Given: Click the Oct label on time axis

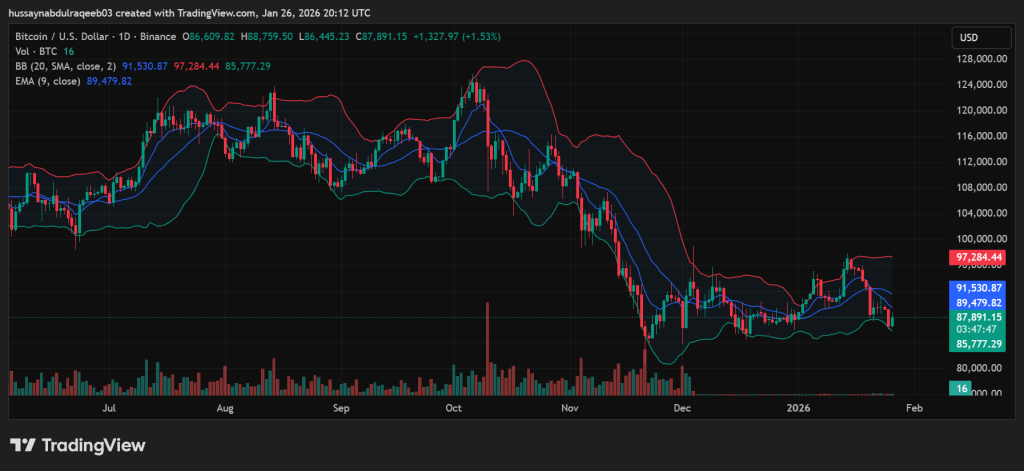Looking at the screenshot, I should tap(453, 408).
